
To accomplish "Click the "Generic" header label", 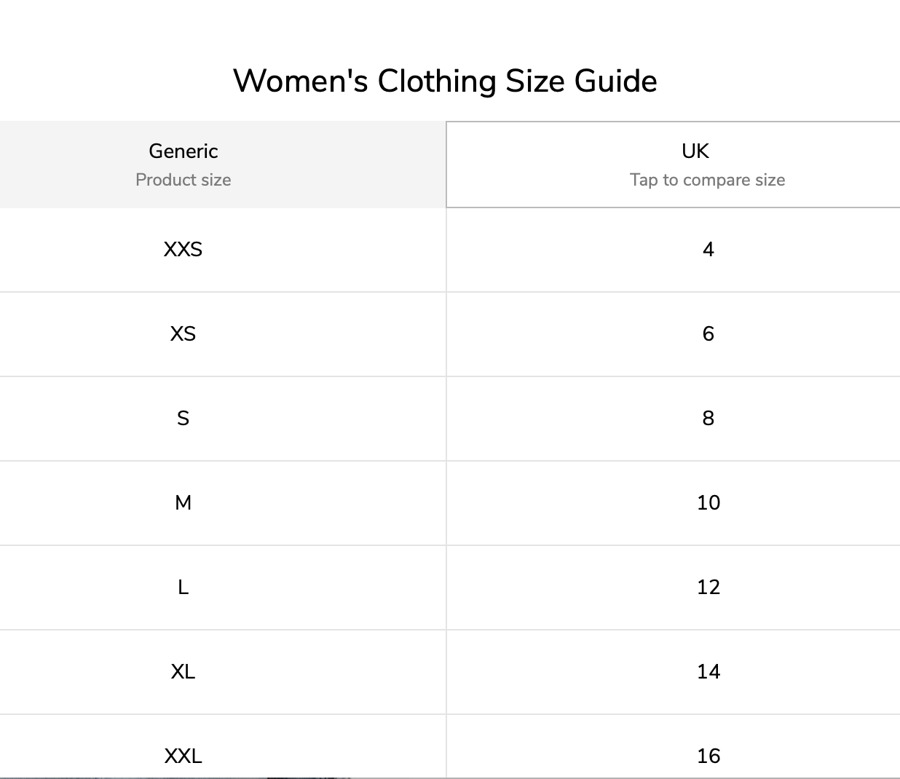I will [183, 151].
